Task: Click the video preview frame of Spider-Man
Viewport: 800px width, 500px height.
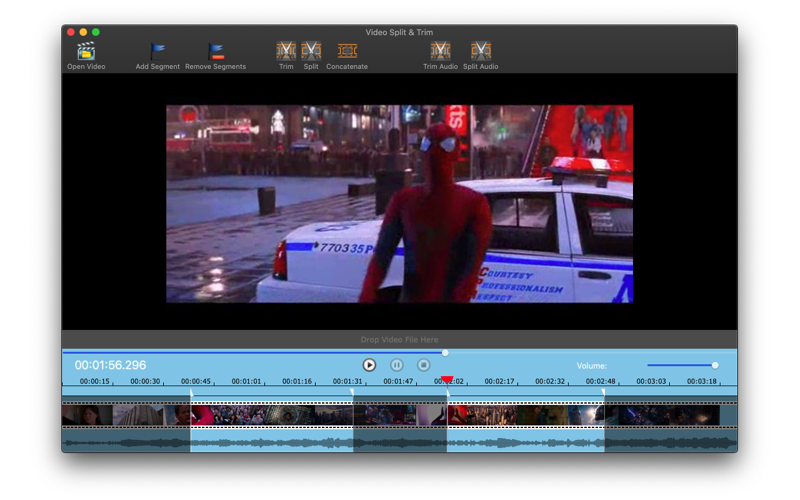Action: point(399,204)
